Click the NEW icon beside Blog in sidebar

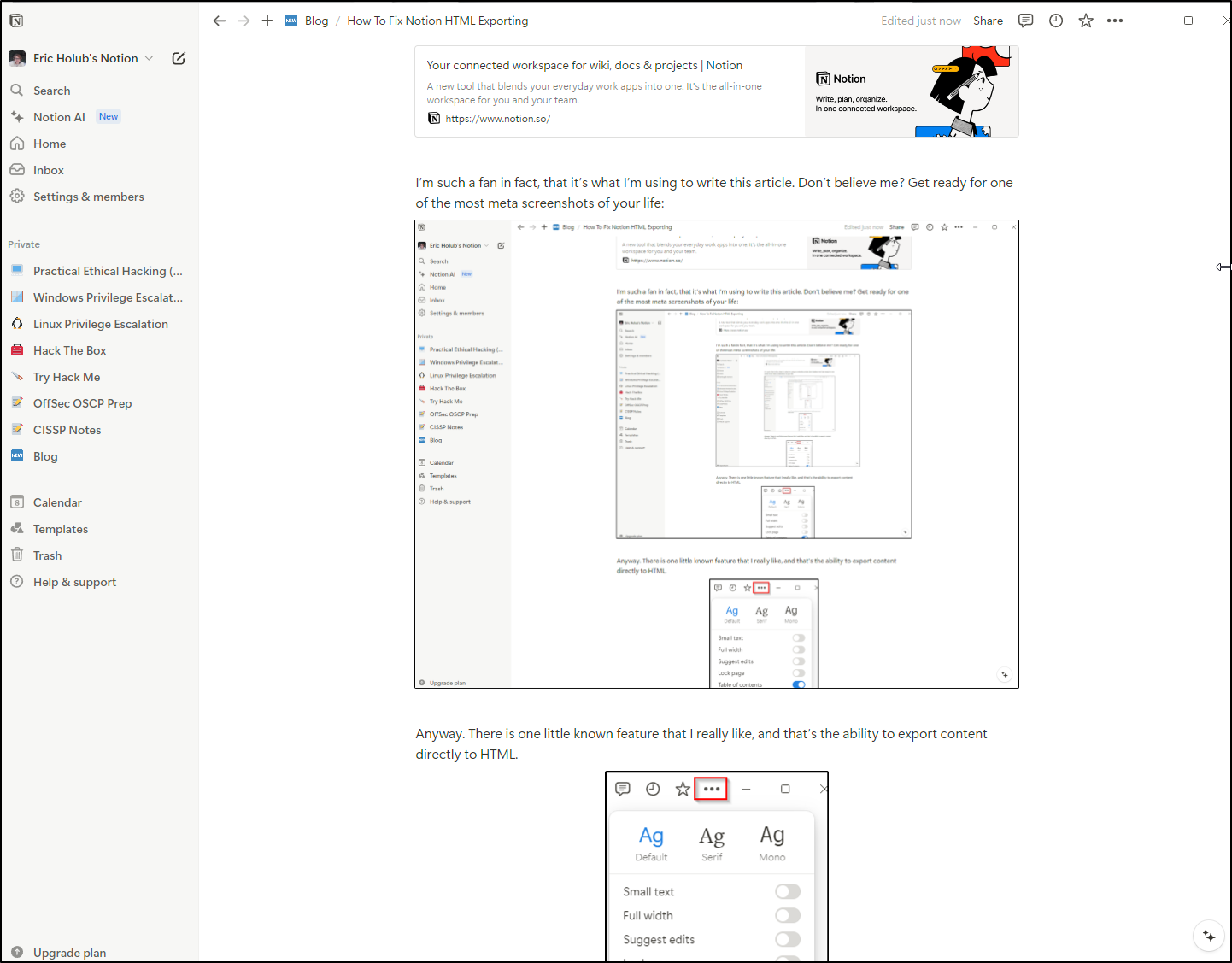(17, 456)
